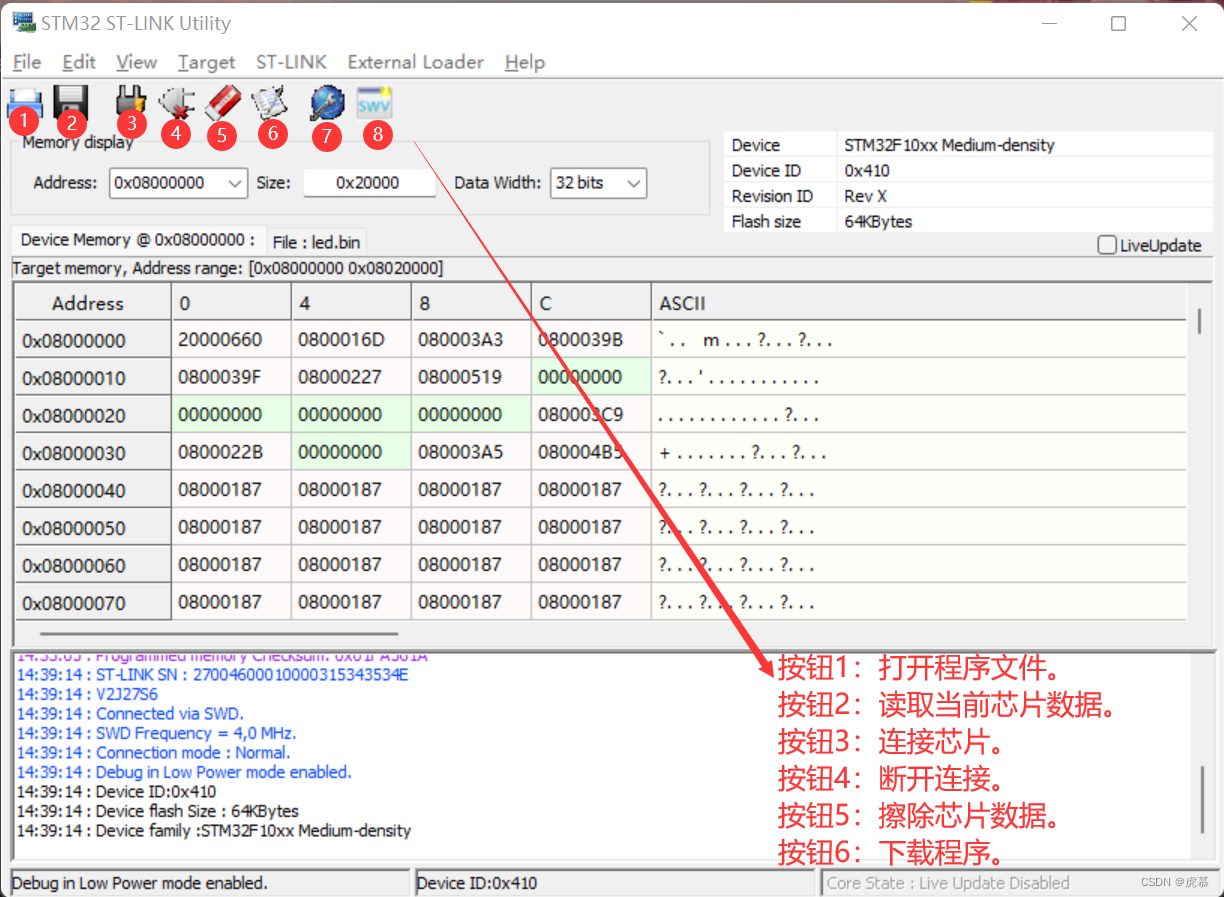The image size is (1224, 897).
Task: Click the Full chip erase eraser icon
Action: (x=223, y=101)
